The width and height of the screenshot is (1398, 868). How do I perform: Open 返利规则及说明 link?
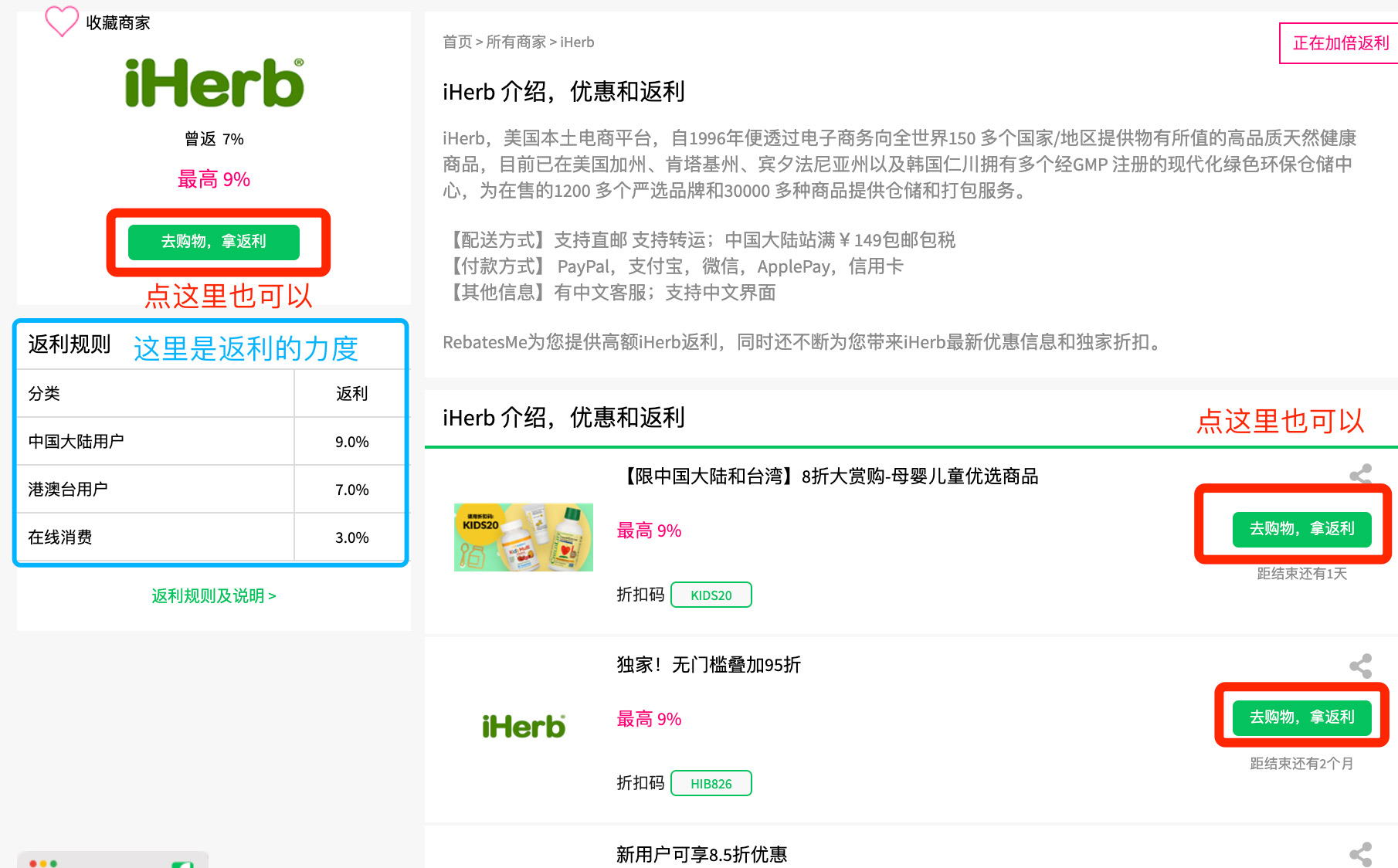(x=214, y=596)
